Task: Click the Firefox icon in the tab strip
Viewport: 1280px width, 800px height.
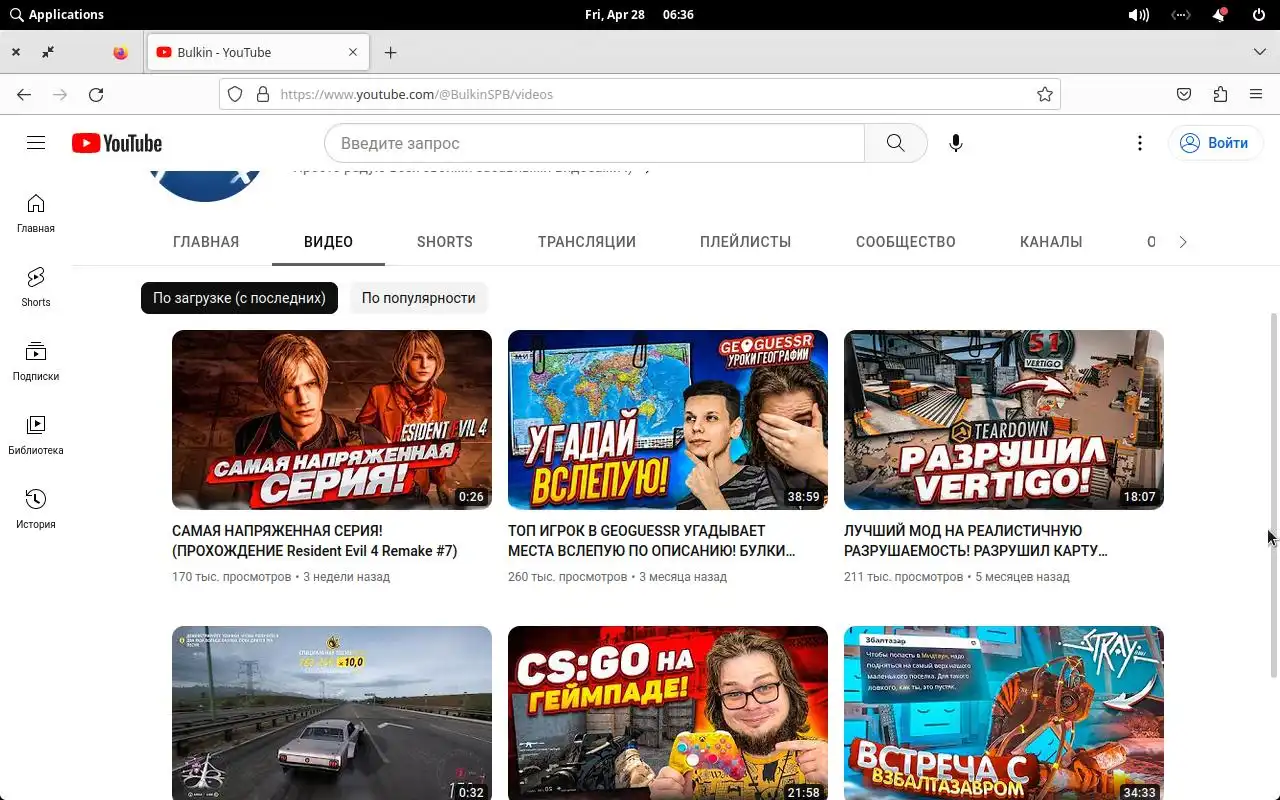Action: pyautogui.click(x=120, y=52)
